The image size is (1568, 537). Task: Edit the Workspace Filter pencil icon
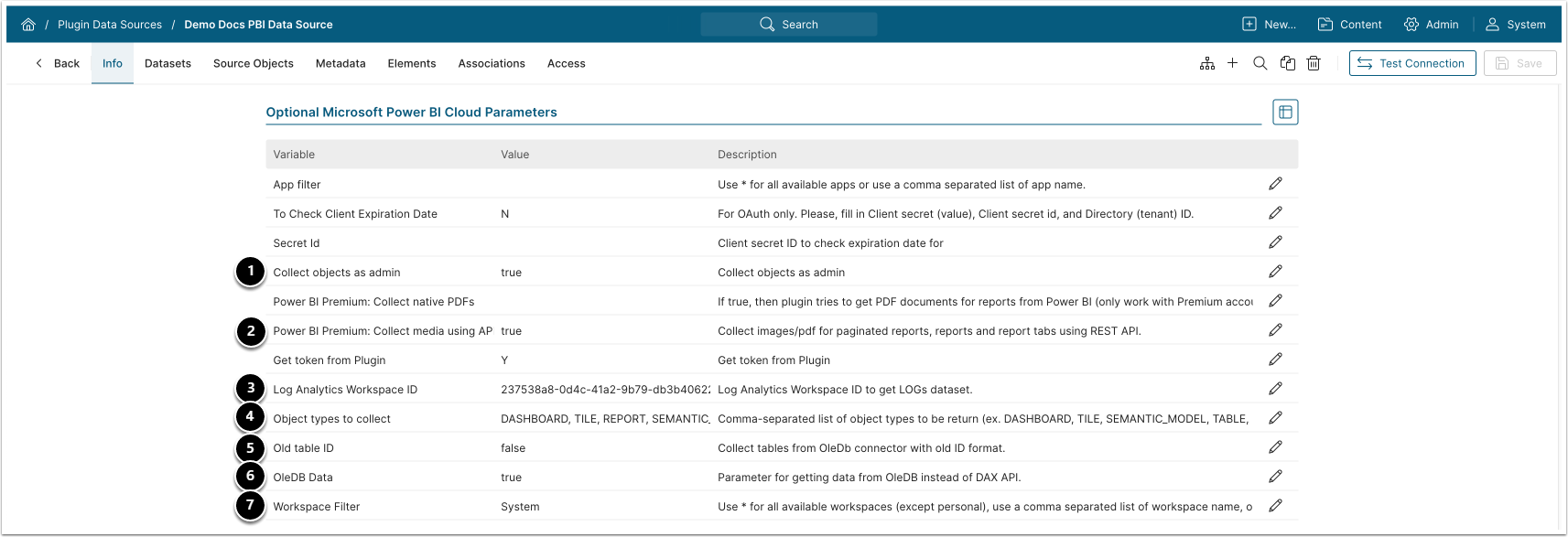pos(1275,506)
